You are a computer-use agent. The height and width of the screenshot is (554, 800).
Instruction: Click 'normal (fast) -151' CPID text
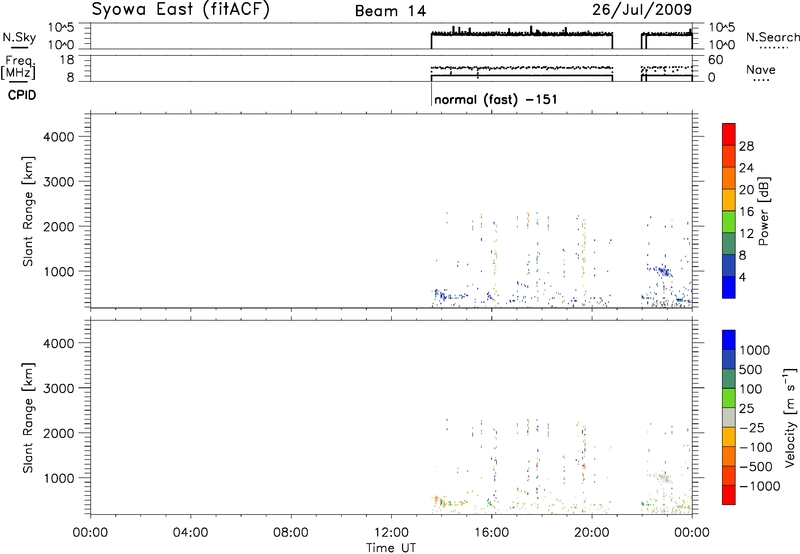coord(495,99)
